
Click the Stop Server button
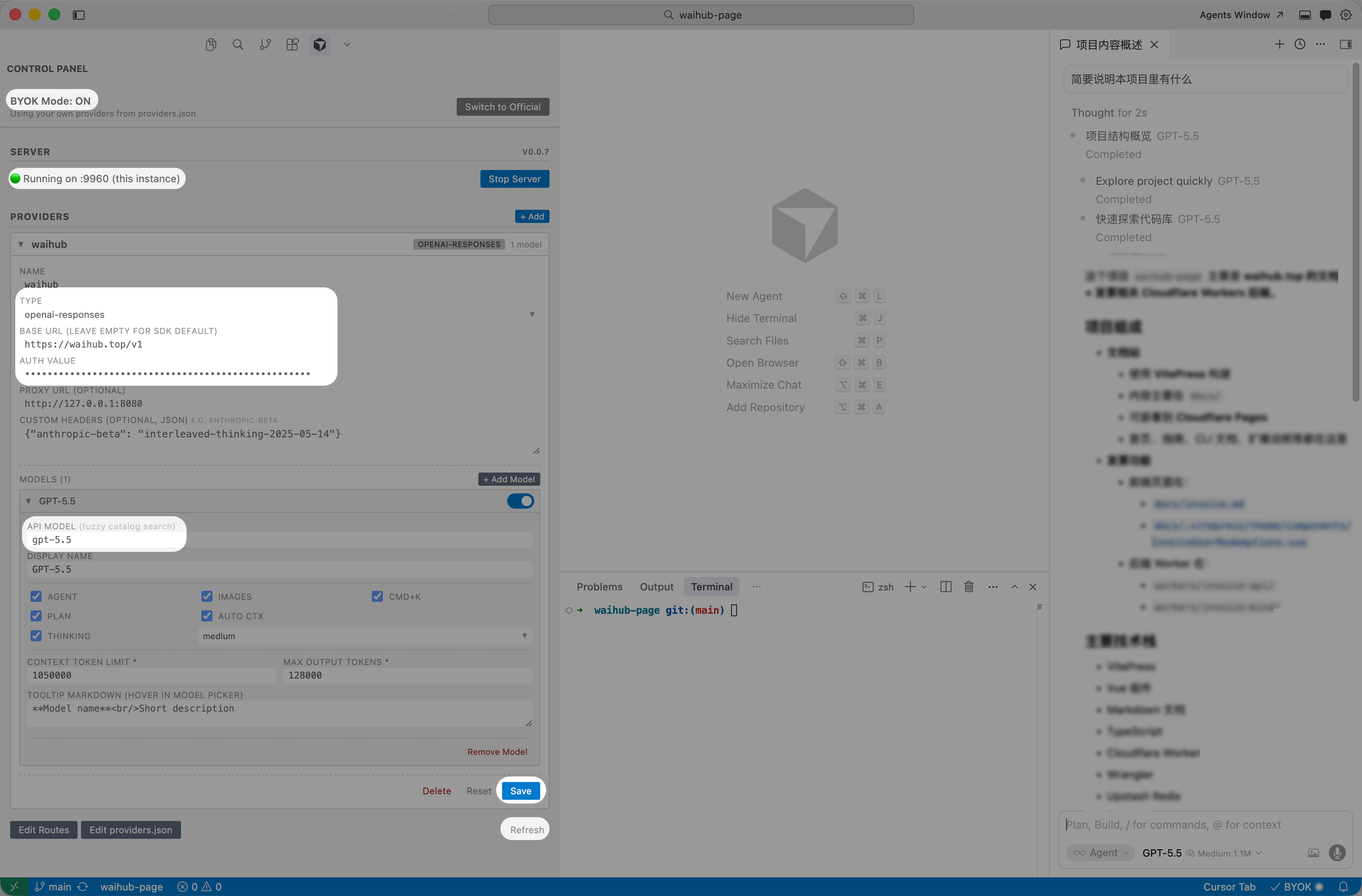[514, 179]
